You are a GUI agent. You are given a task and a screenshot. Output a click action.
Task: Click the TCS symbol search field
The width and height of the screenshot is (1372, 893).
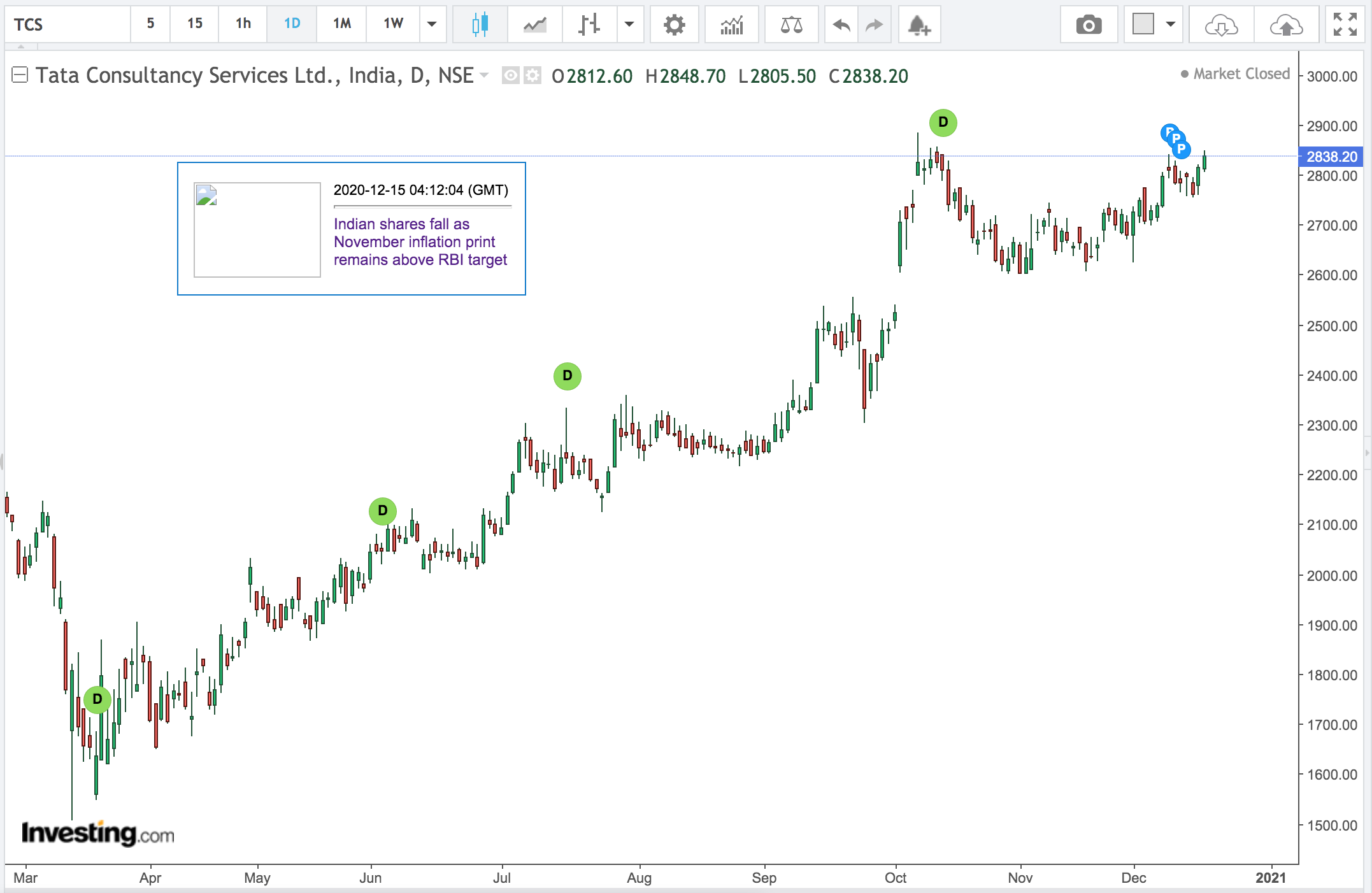(x=67, y=25)
